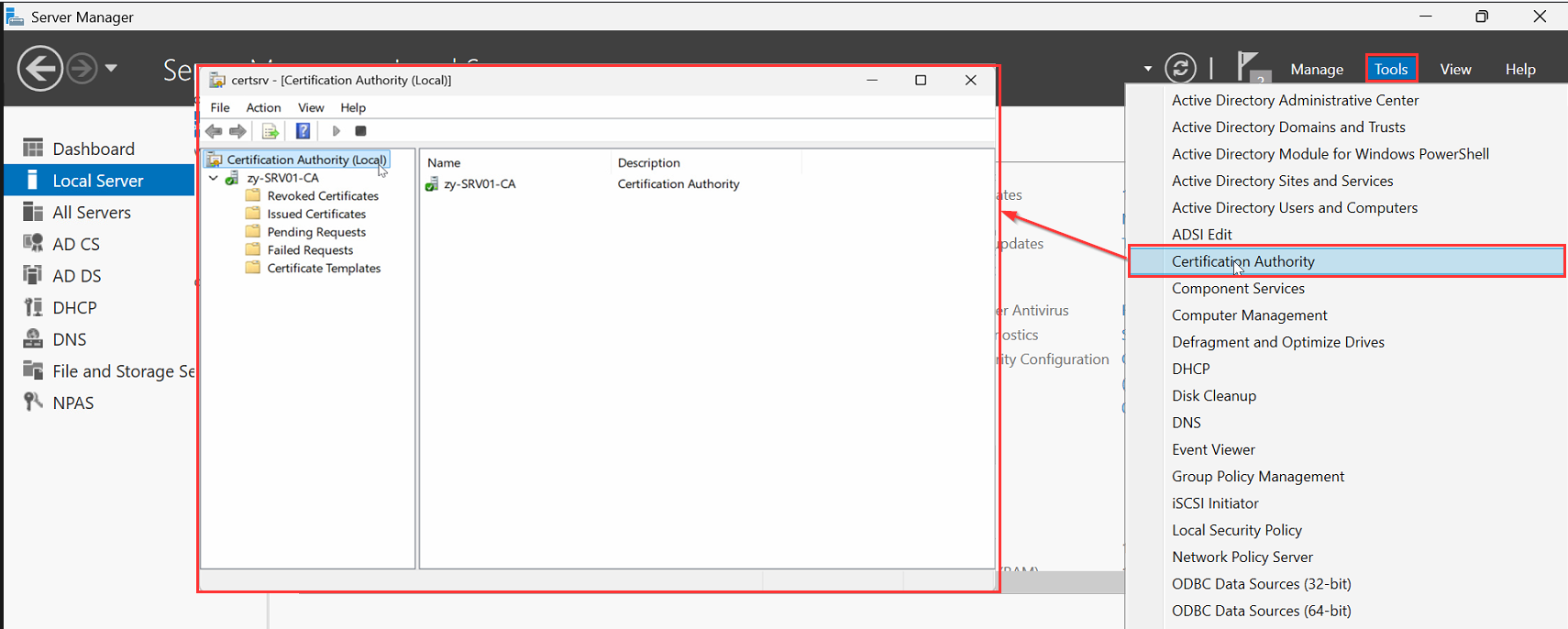Viewport: 1568px width, 629px height.
Task: Choose Certification Authority in Tools menu
Action: 1346,261
